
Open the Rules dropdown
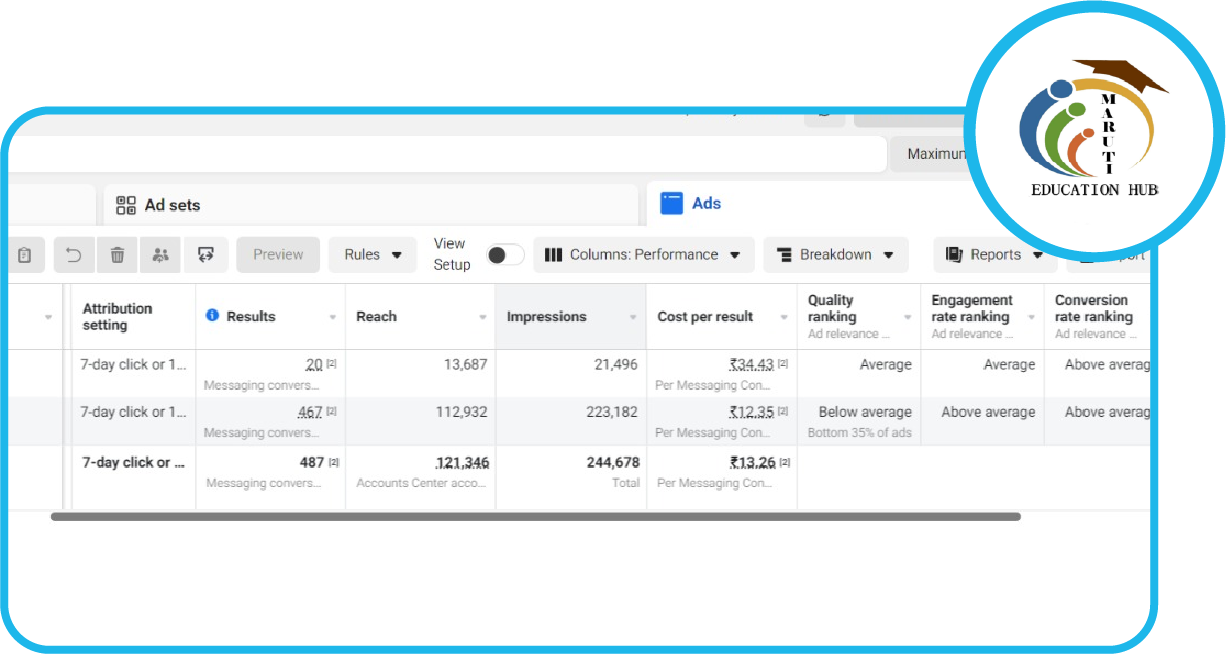pyautogui.click(x=372, y=255)
